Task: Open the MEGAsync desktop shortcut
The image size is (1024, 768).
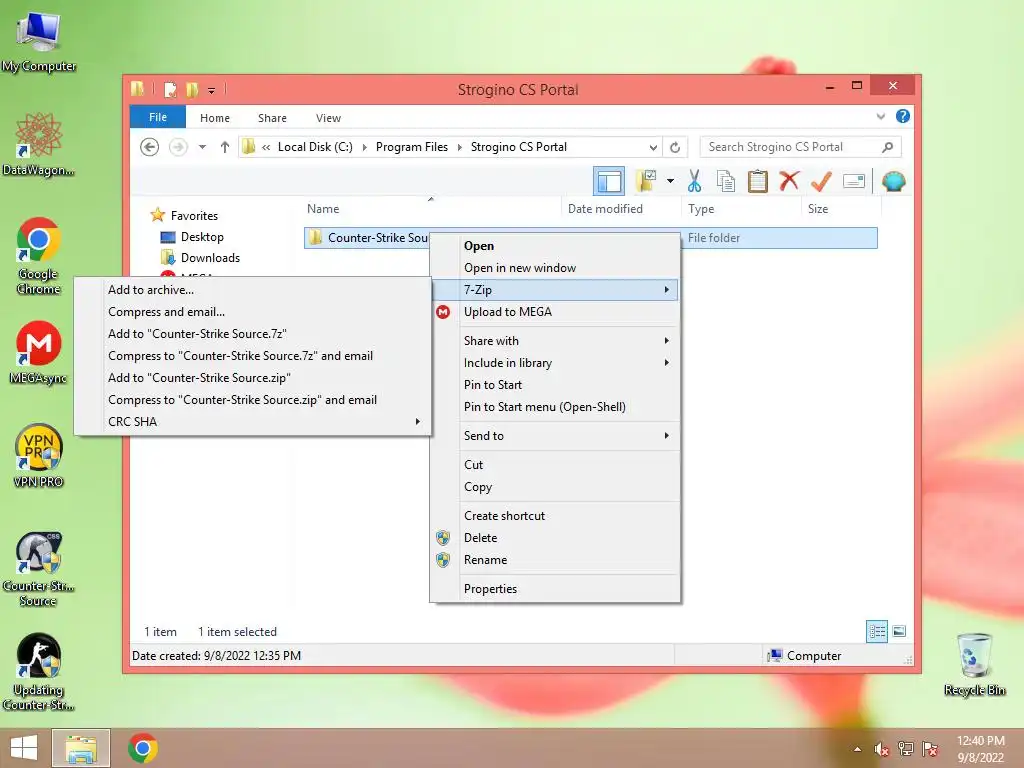Action: (x=38, y=353)
